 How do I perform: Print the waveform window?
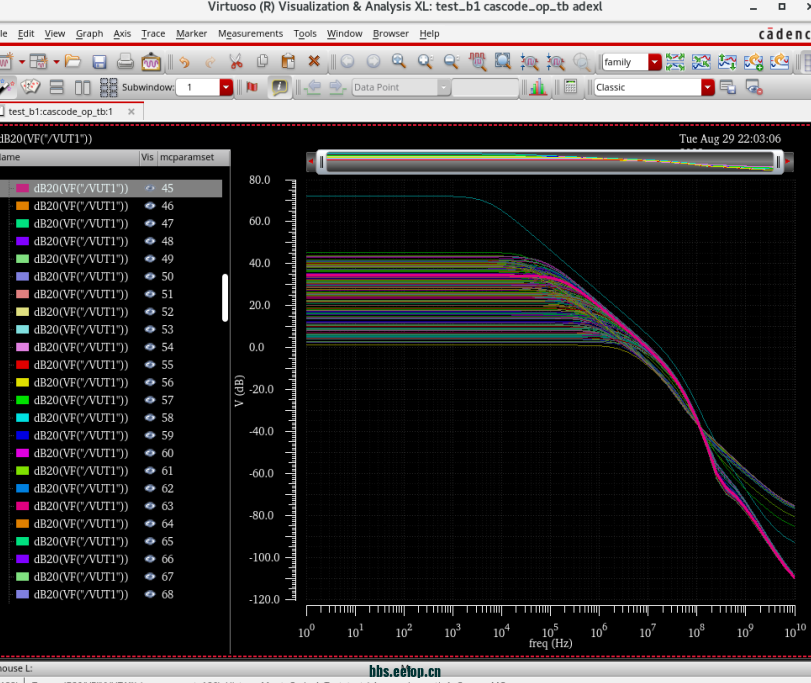coord(125,62)
